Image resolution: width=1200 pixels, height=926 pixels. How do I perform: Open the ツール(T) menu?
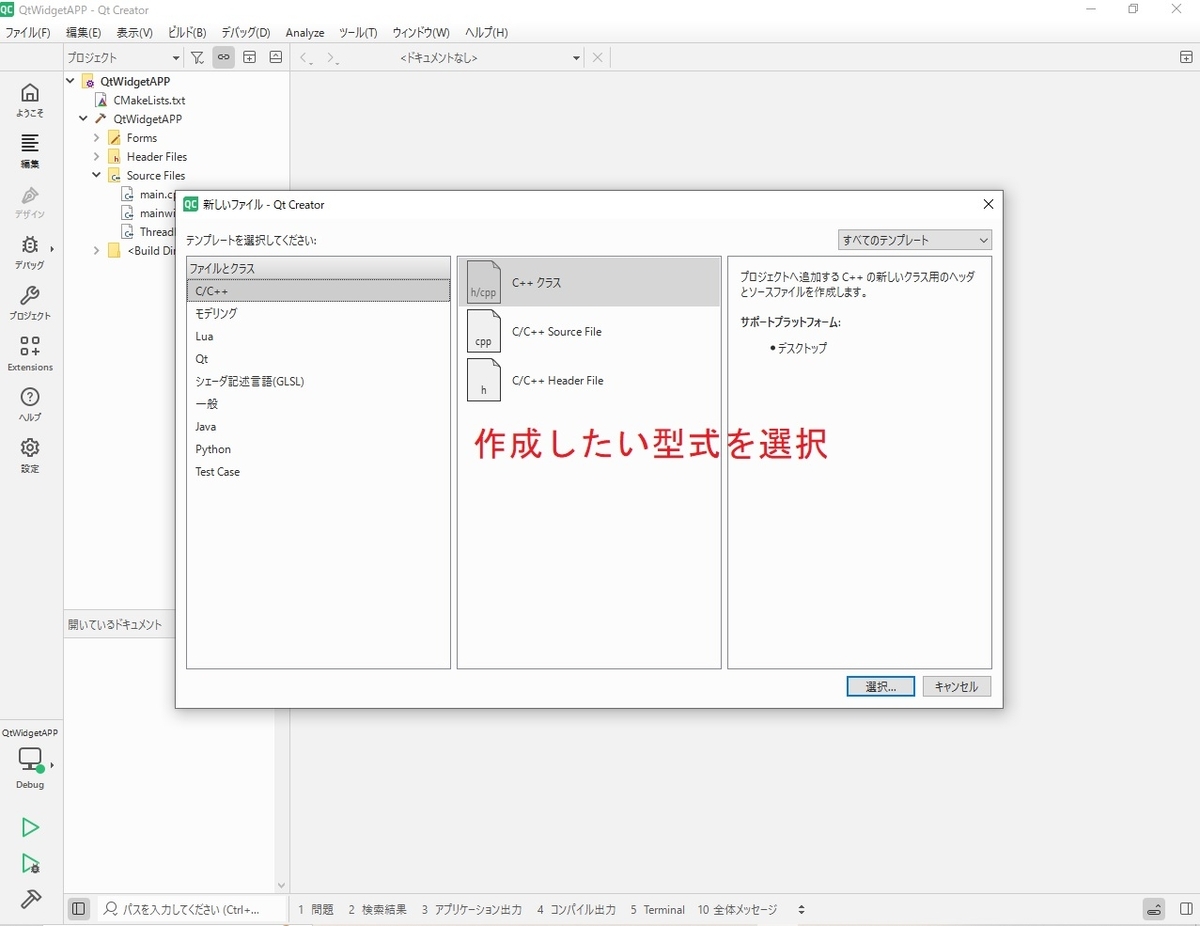358,32
